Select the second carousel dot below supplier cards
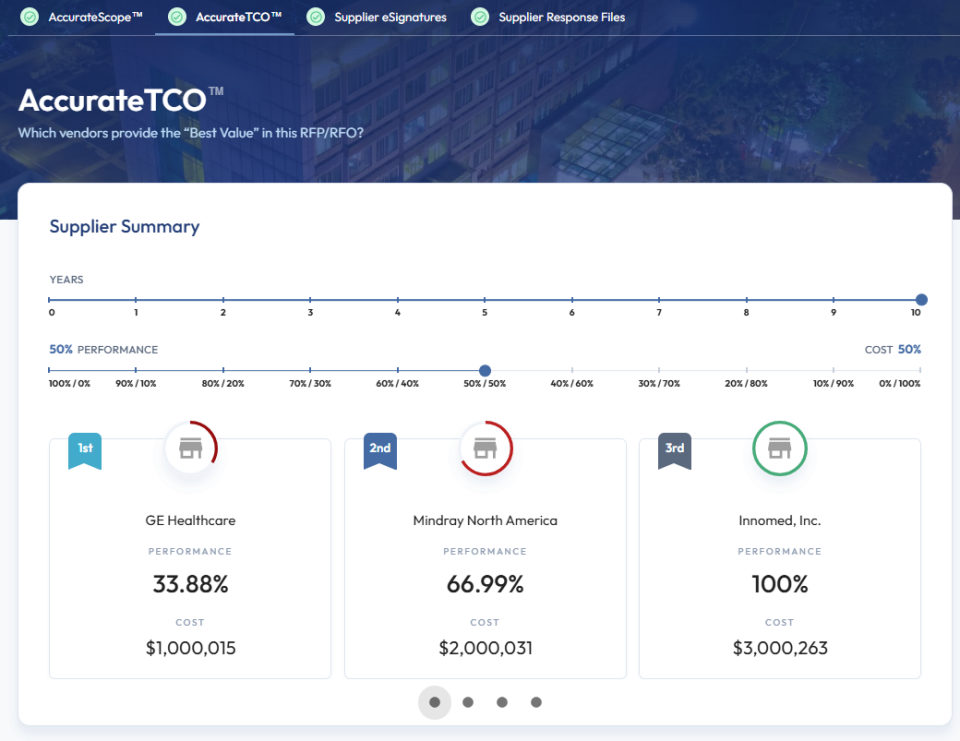Screen dimensions: 960x741 click(x=468, y=702)
